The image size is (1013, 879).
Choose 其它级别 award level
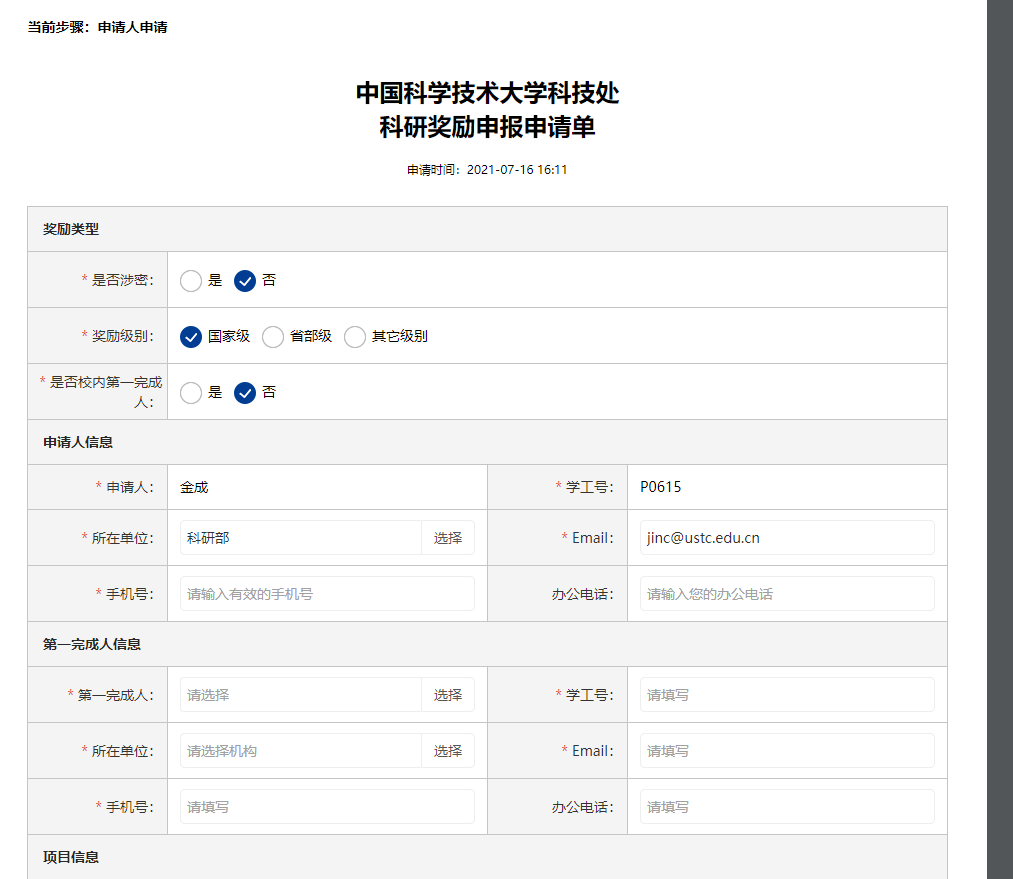(x=355, y=337)
